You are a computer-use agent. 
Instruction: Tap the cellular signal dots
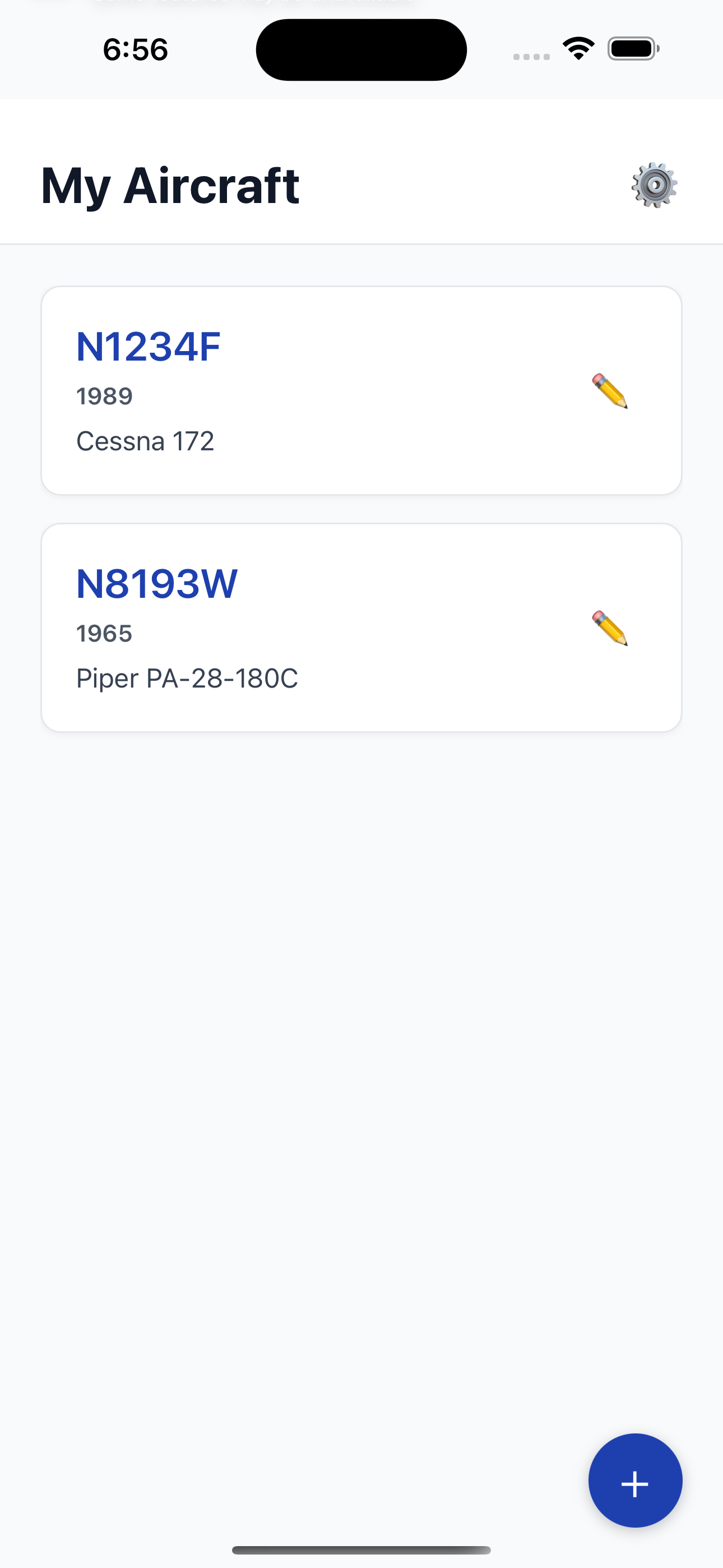point(531,57)
